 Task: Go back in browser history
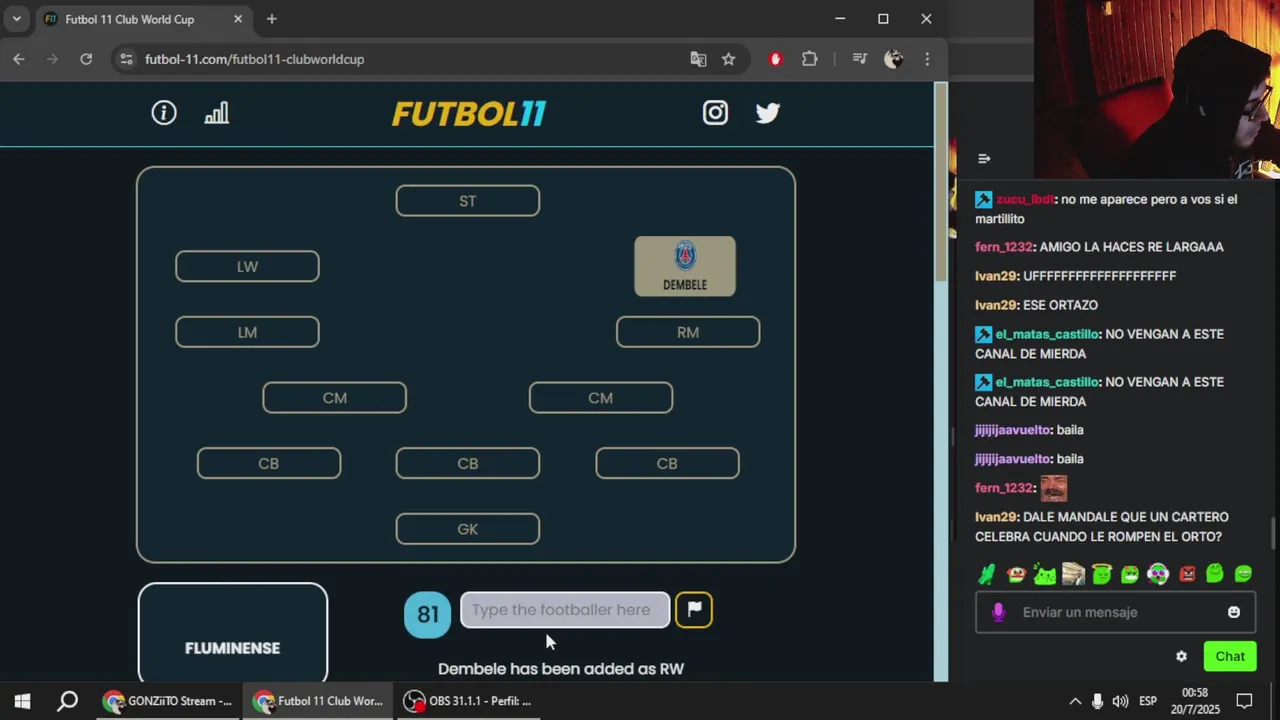pos(19,59)
